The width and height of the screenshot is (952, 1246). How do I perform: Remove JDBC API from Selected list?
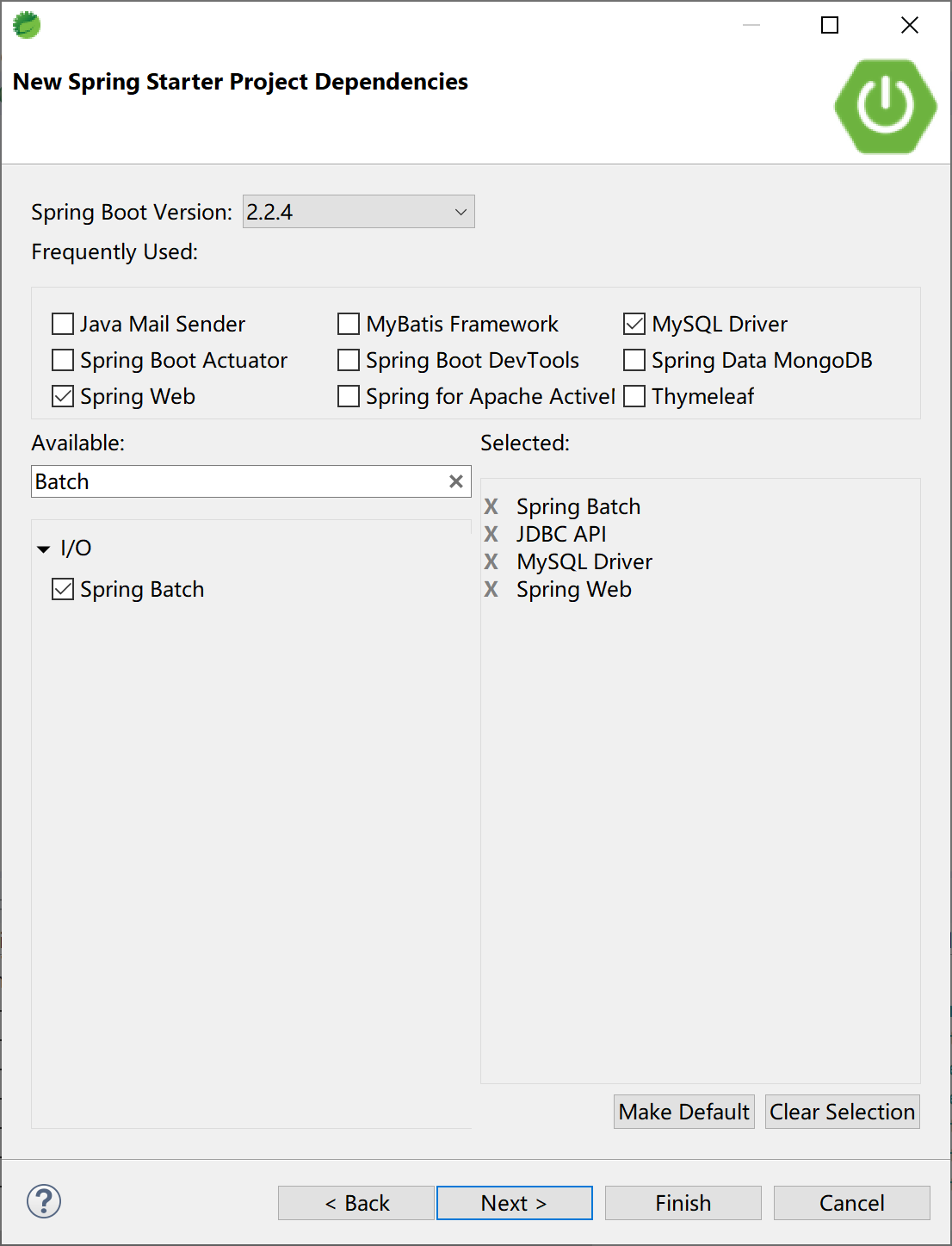(x=491, y=534)
